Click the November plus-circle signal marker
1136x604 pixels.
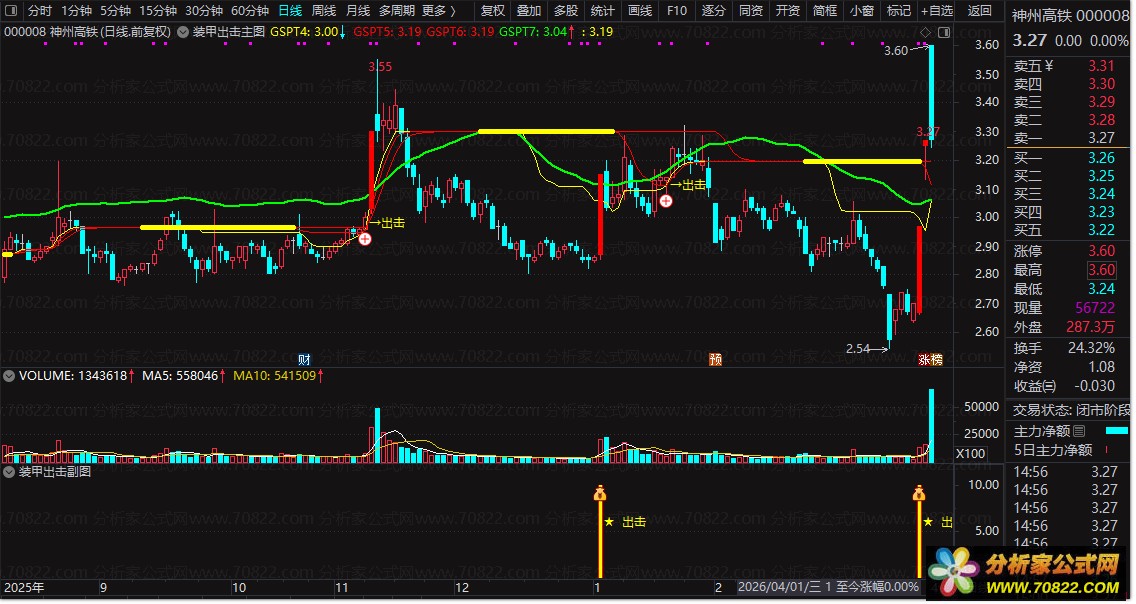(x=365, y=239)
